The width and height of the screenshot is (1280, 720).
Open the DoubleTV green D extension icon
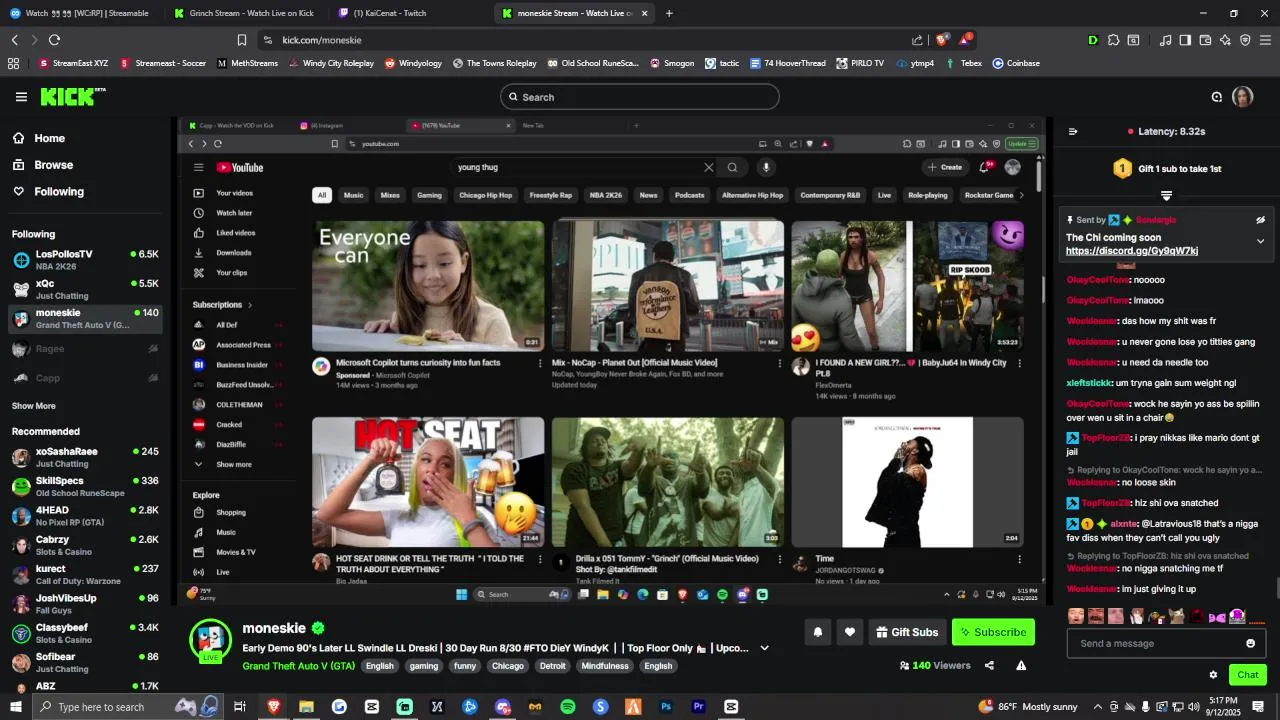pos(1093,40)
